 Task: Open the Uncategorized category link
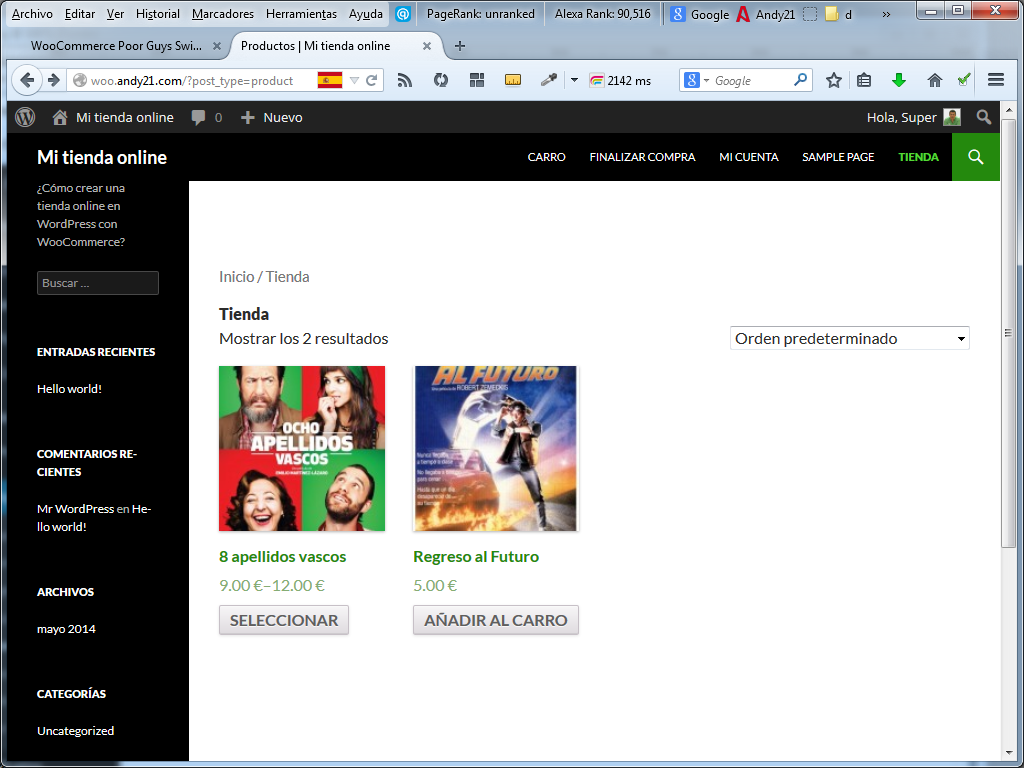pos(76,731)
